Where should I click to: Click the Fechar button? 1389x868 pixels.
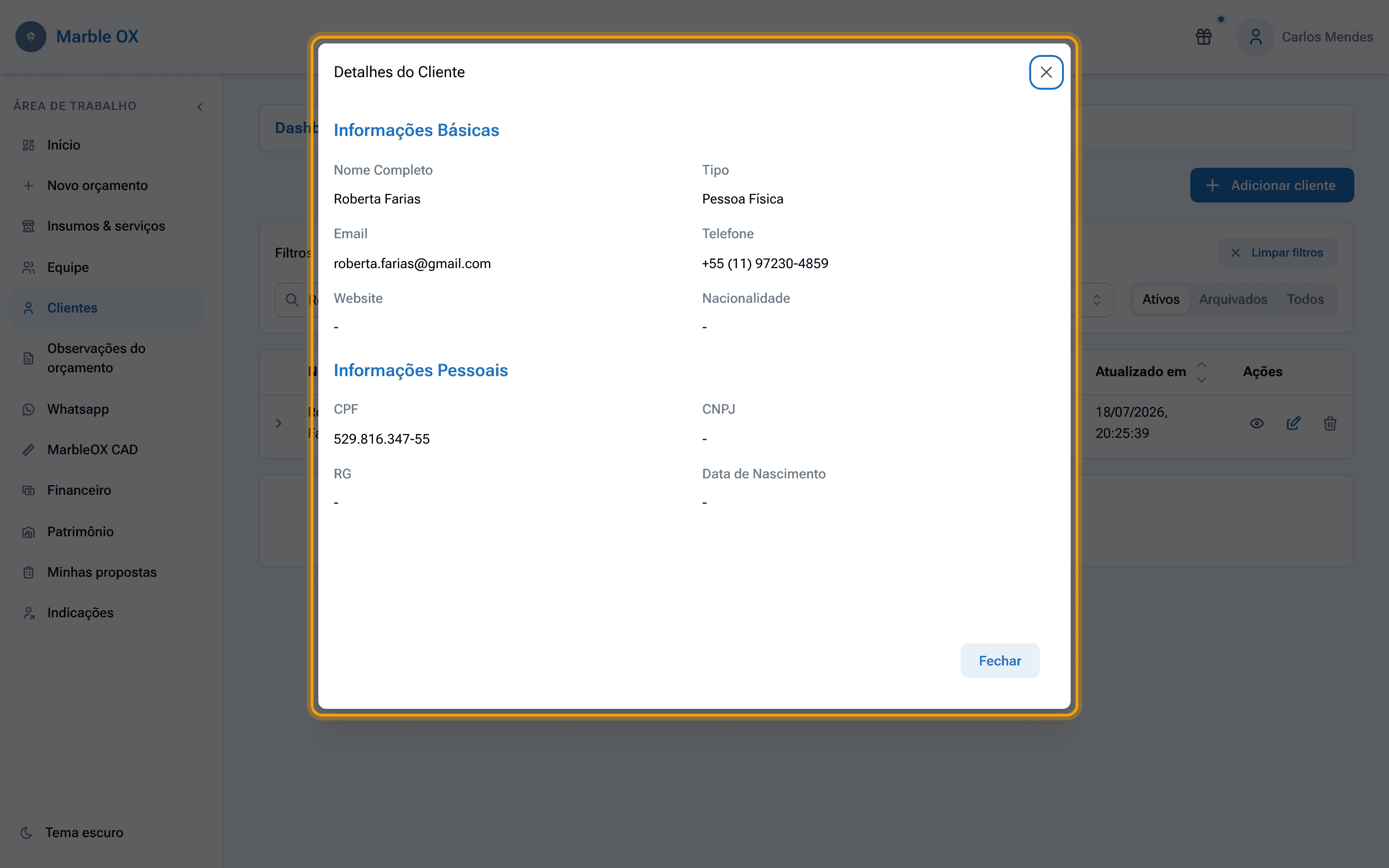pos(1000,661)
